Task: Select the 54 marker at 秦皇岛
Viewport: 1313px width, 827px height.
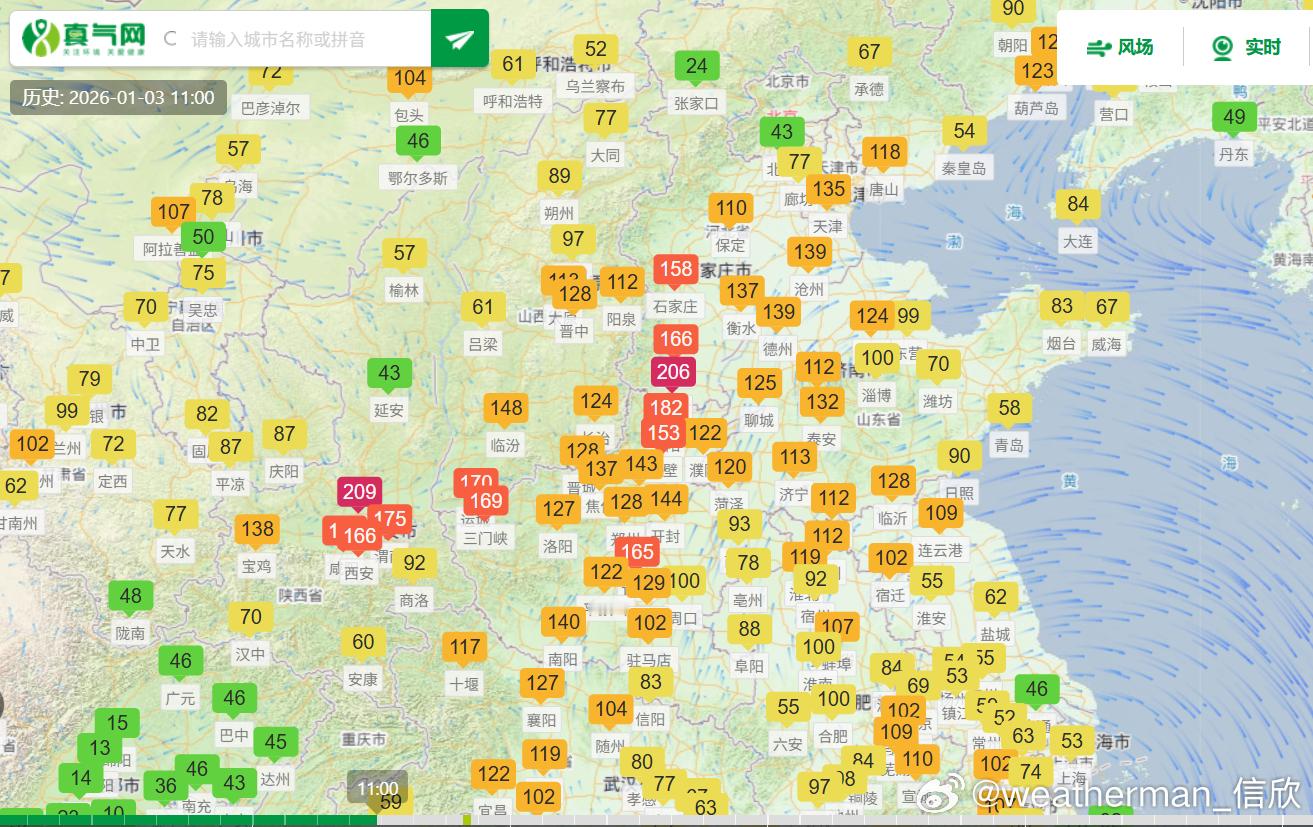Action: pyautogui.click(x=964, y=133)
